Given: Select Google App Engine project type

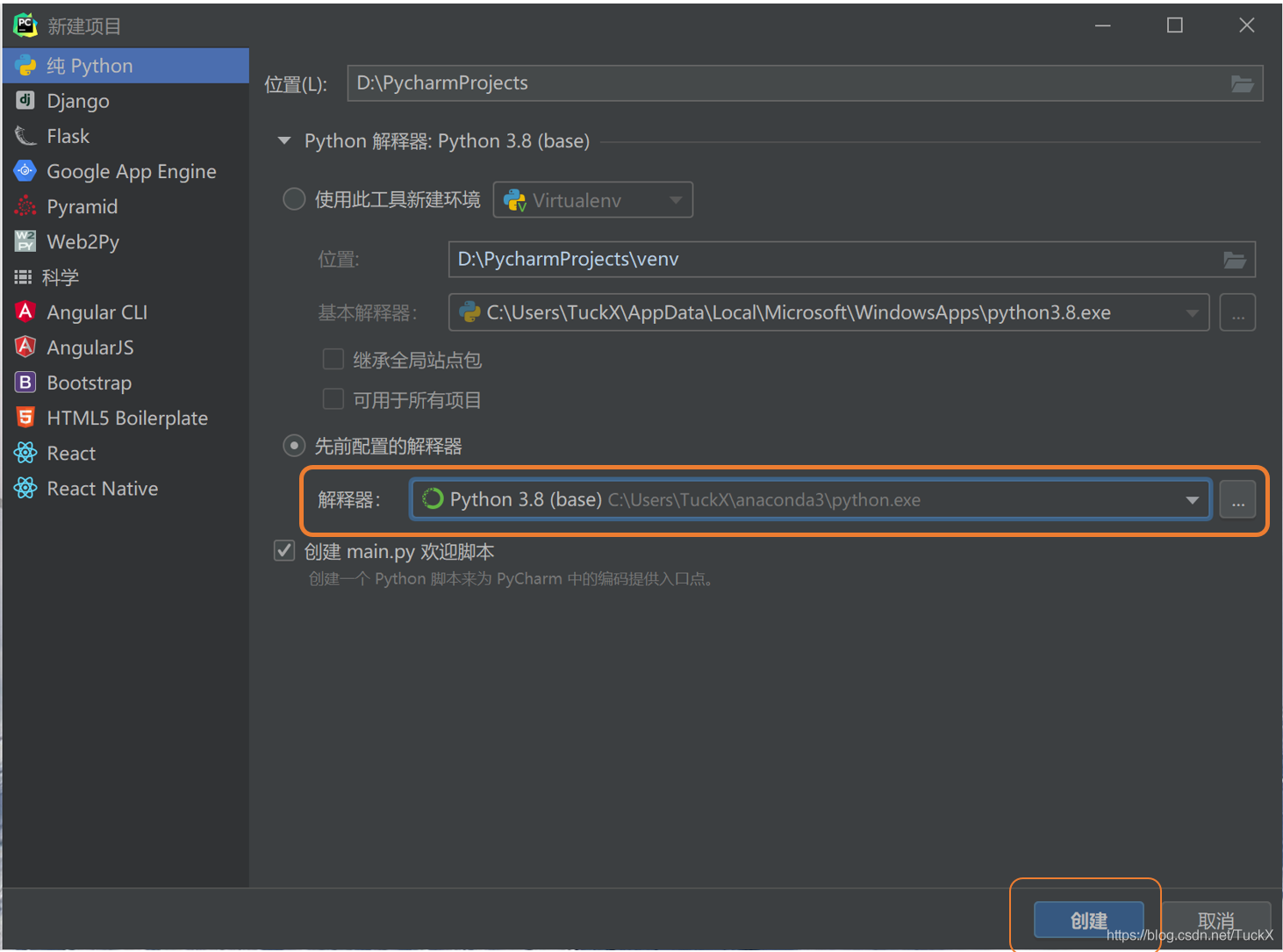Looking at the screenshot, I should point(125,171).
